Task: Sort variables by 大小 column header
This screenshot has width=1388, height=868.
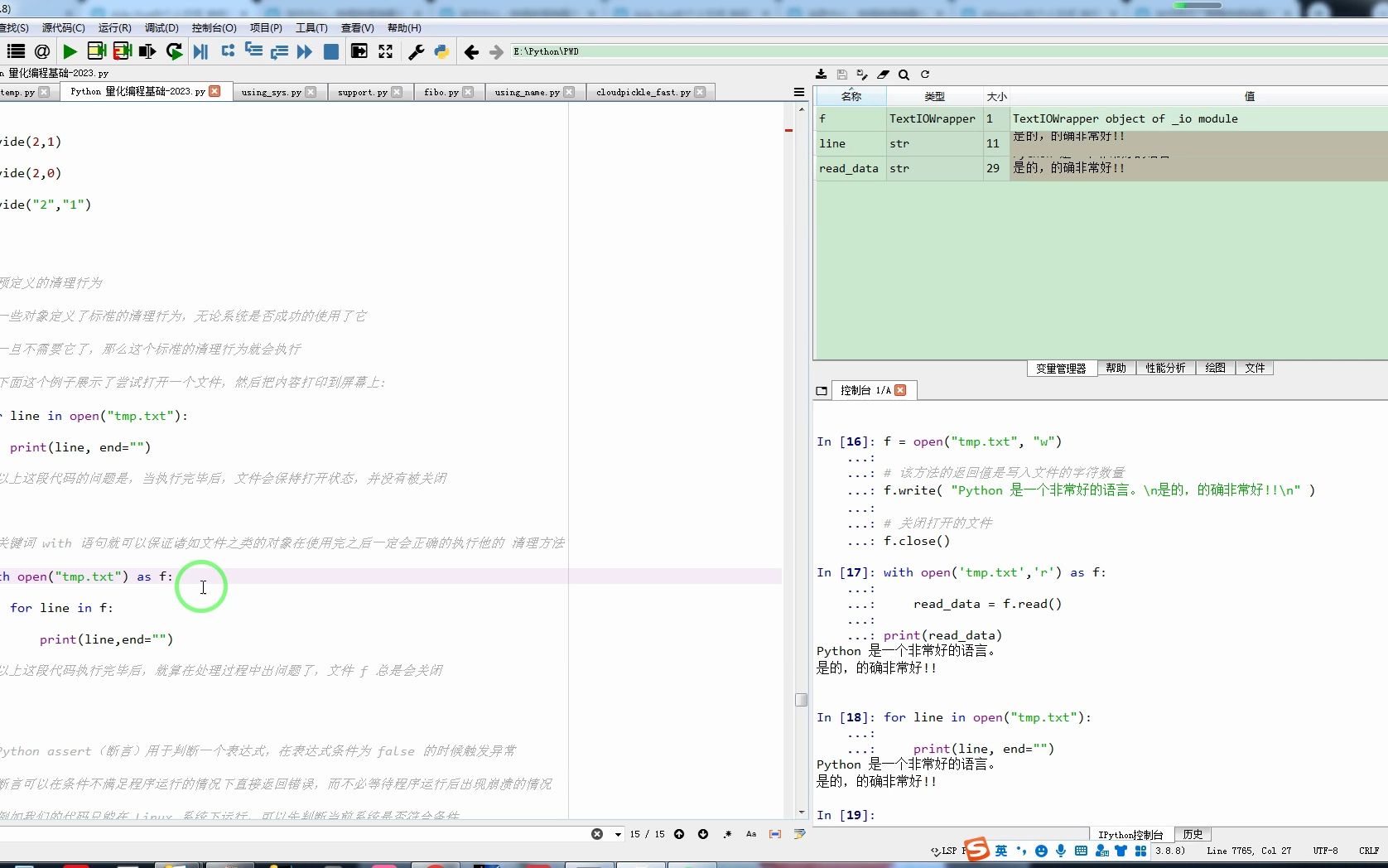Action: (x=997, y=96)
